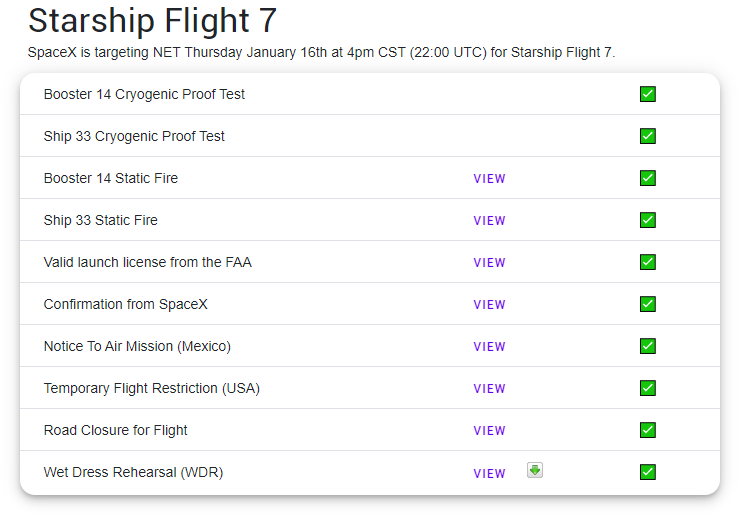View the Temporary Flight Restriction (USA)
742x525 pixels.
(489, 389)
